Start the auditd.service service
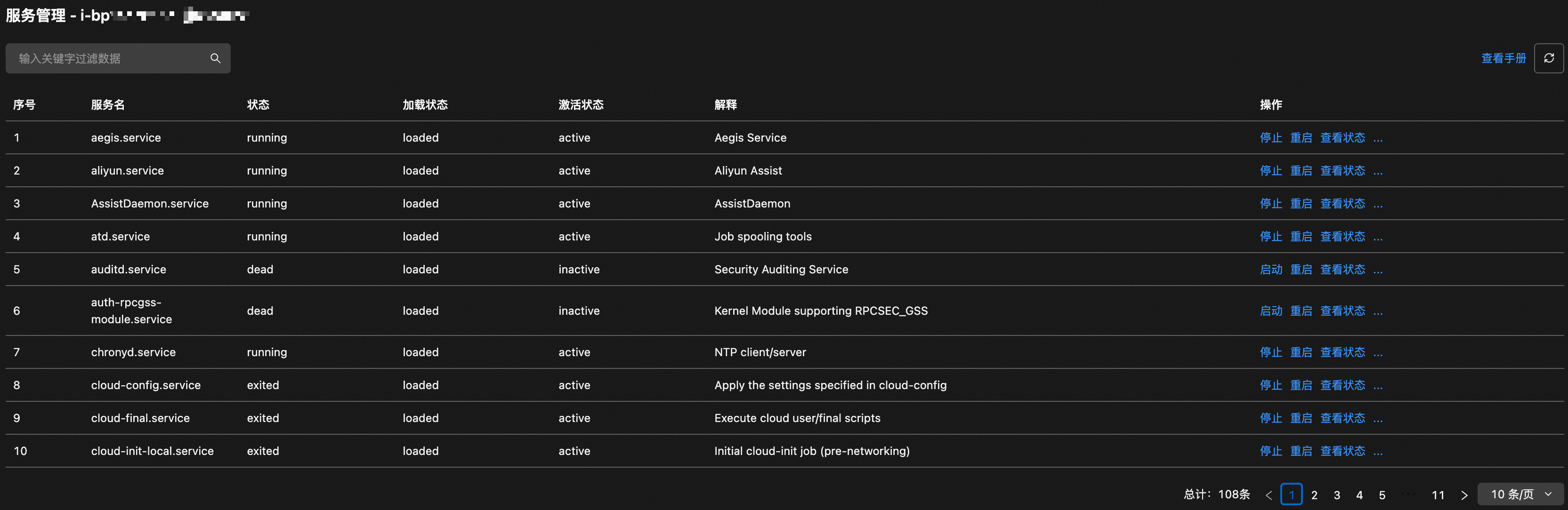 [x=1270, y=270]
